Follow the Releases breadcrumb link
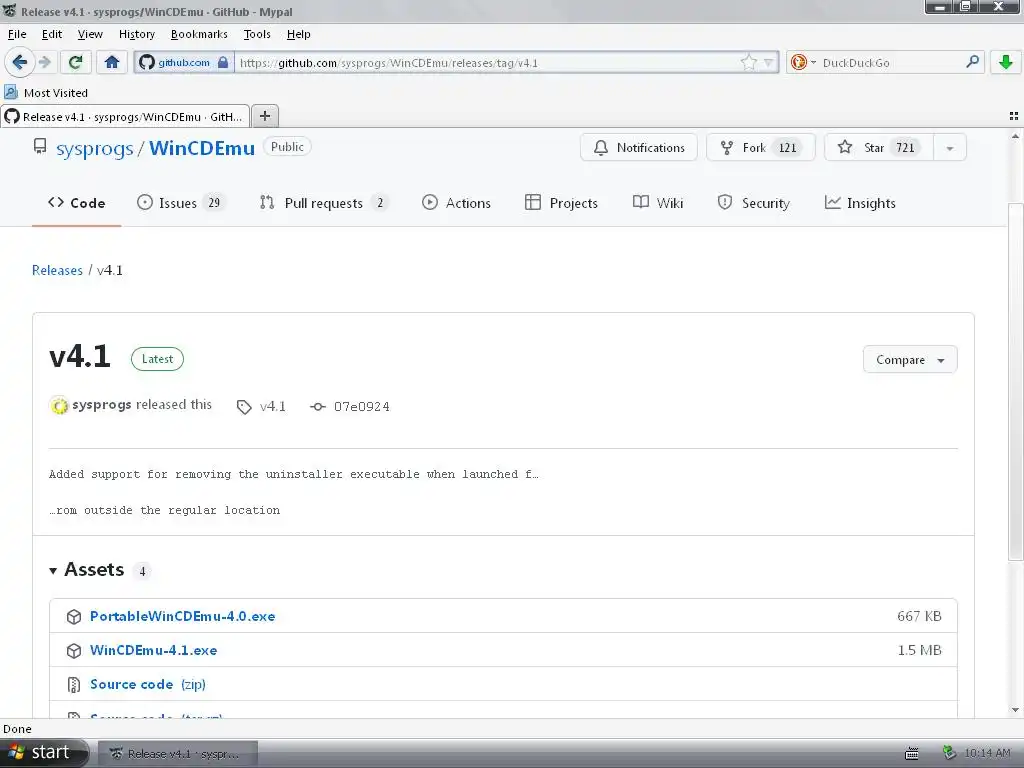Image resolution: width=1024 pixels, height=768 pixels. [x=57, y=270]
